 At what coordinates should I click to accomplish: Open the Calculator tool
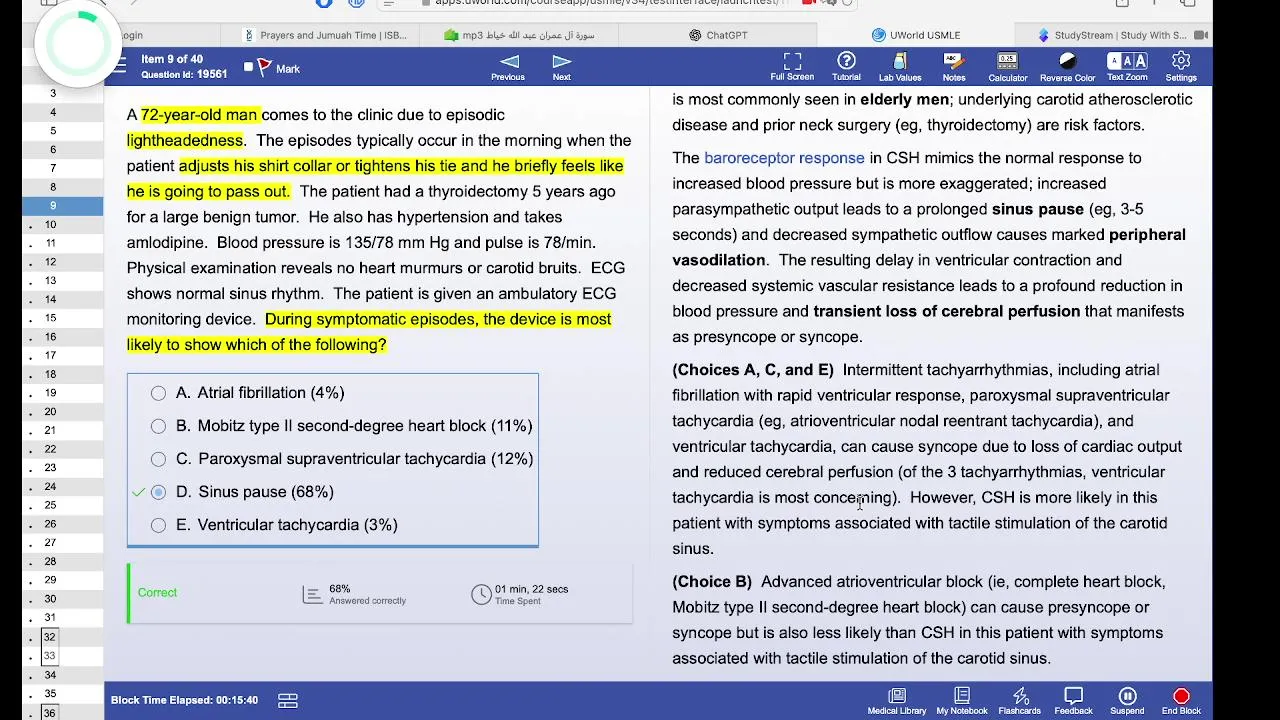click(1007, 67)
